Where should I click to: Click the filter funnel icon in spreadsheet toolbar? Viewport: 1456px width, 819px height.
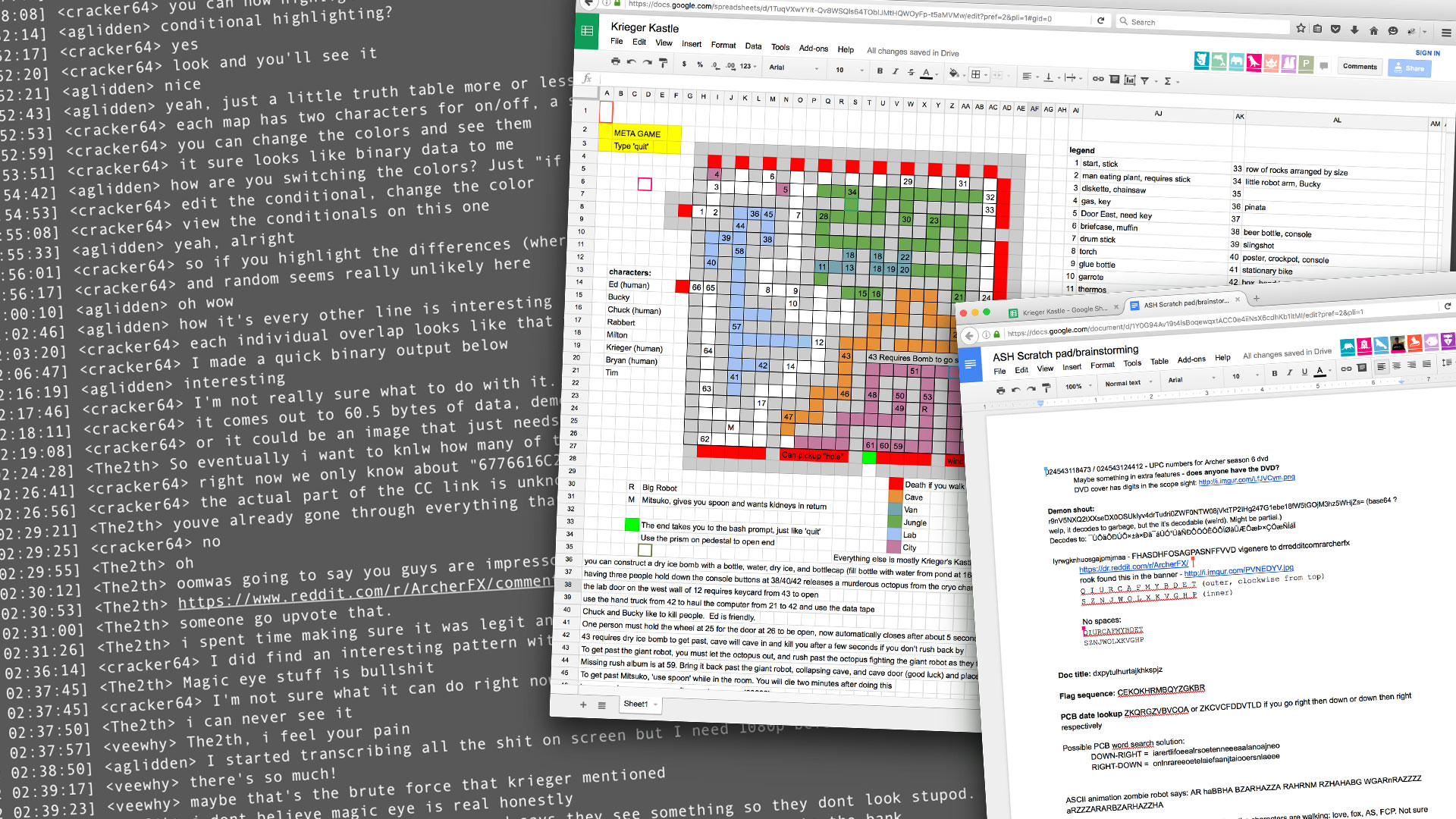pos(1147,80)
